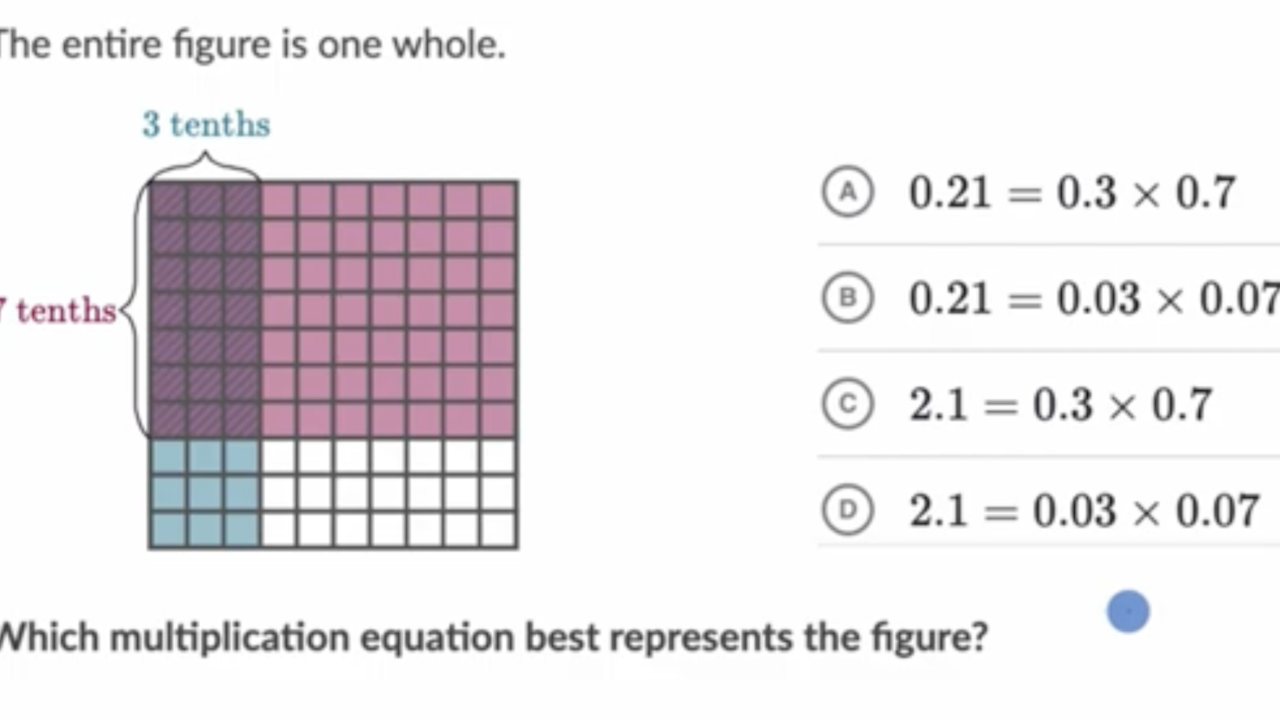This screenshot has width=1280, height=720.
Task: Click the curly brace above the grid
Action: [205, 165]
